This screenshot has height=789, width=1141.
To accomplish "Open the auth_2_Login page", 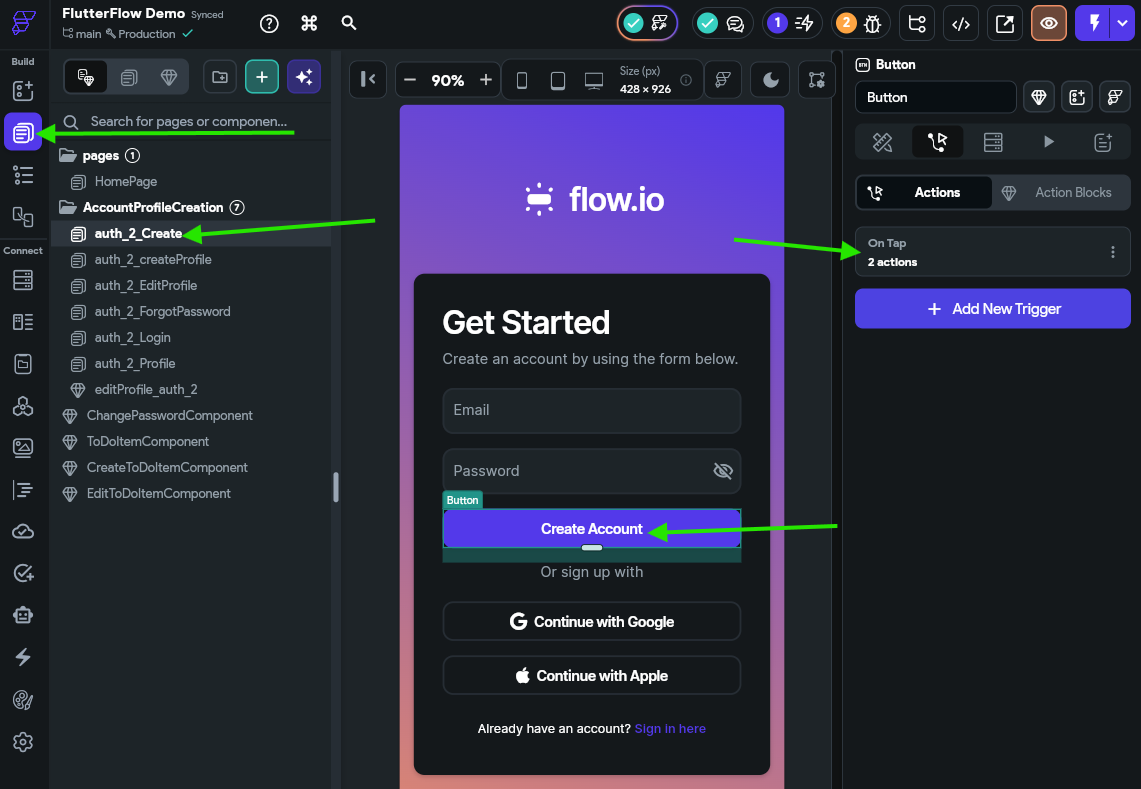I will [x=132, y=338].
